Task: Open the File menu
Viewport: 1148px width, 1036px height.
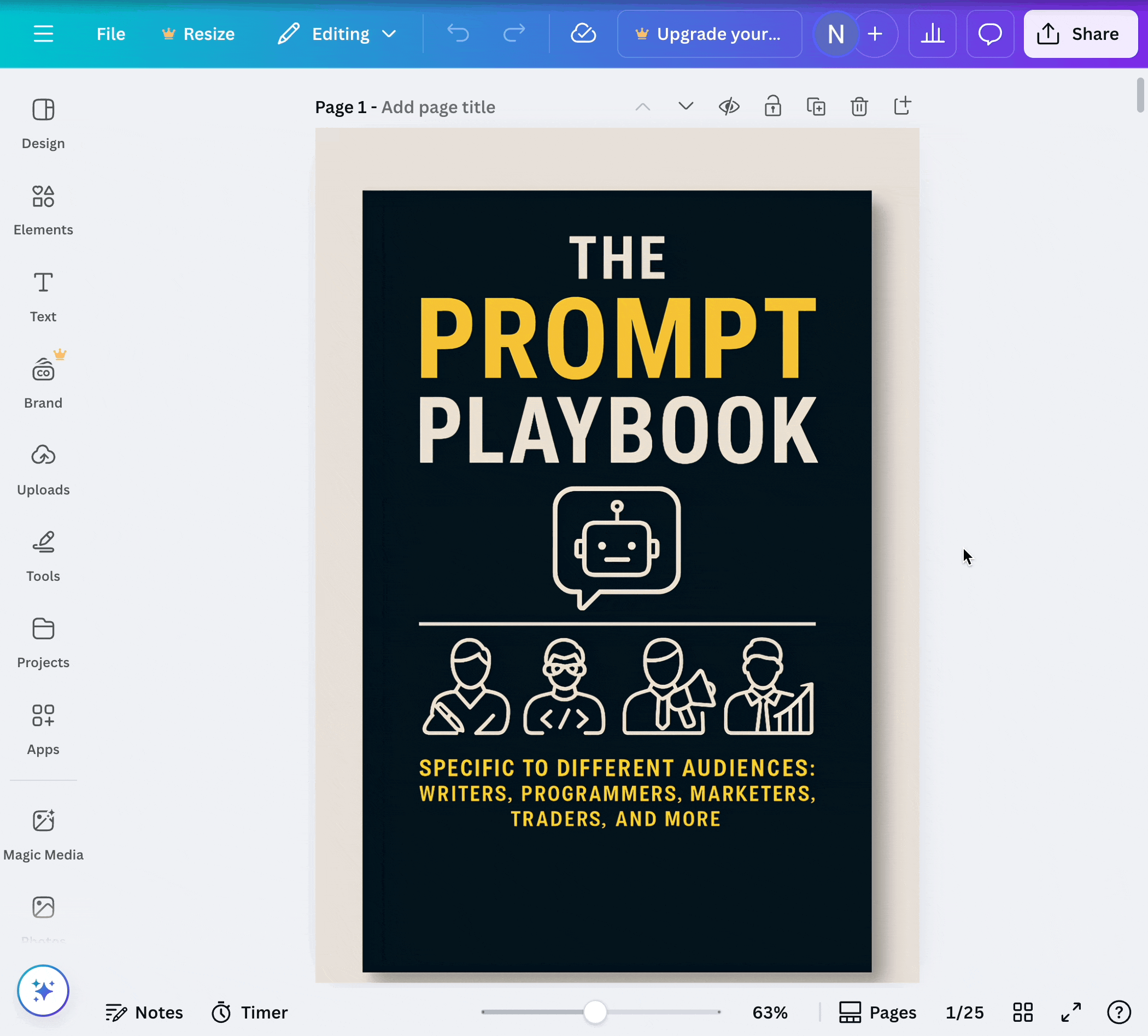Action: (x=110, y=34)
